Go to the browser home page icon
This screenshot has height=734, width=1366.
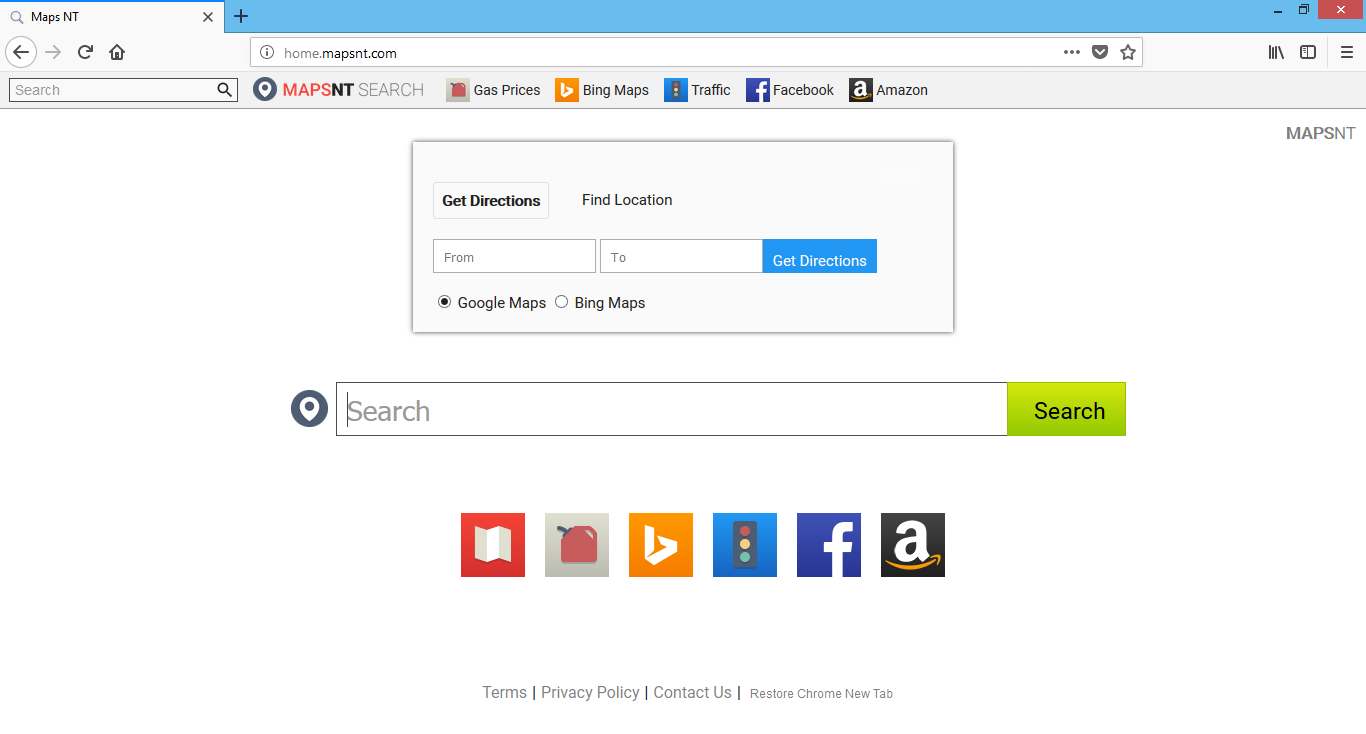tap(116, 52)
